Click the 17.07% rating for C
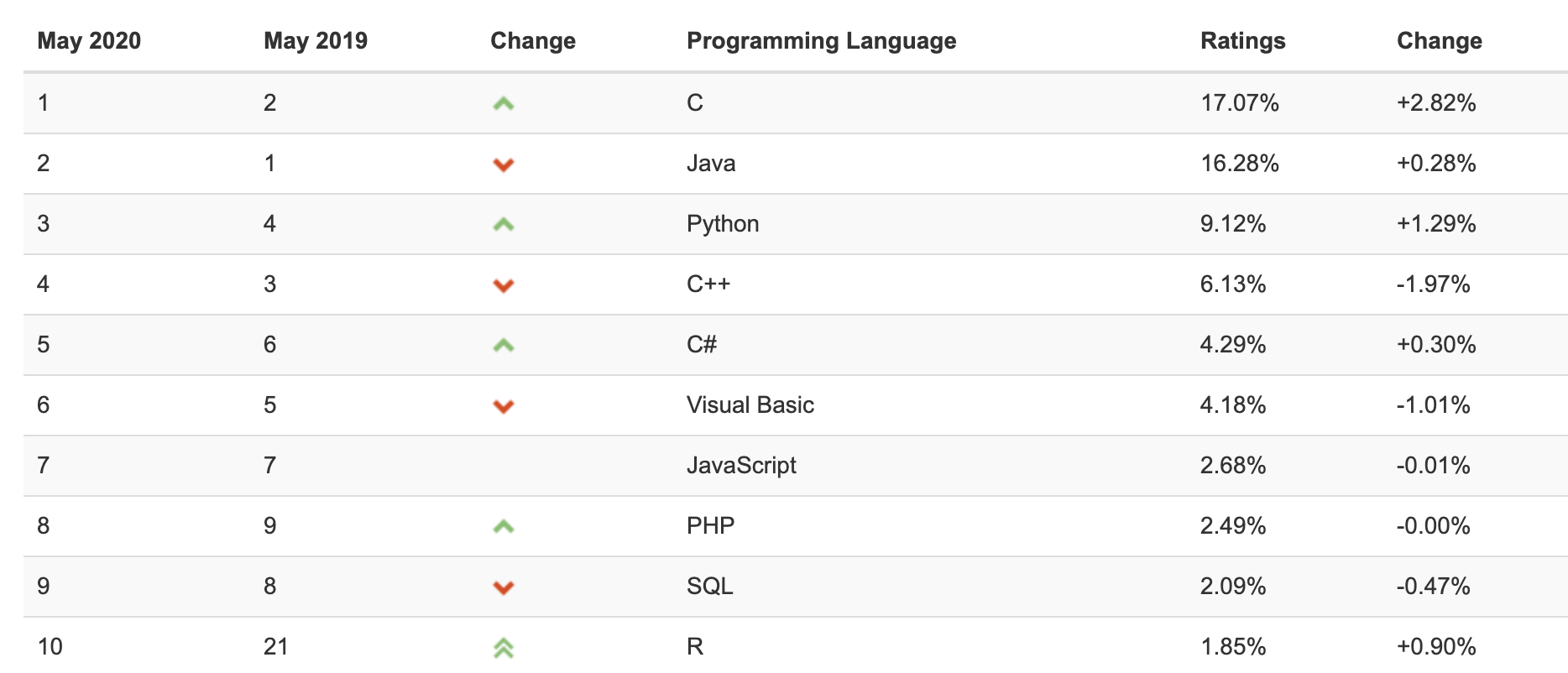Viewport: 1568px width, 673px height. [x=1239, y=102]
